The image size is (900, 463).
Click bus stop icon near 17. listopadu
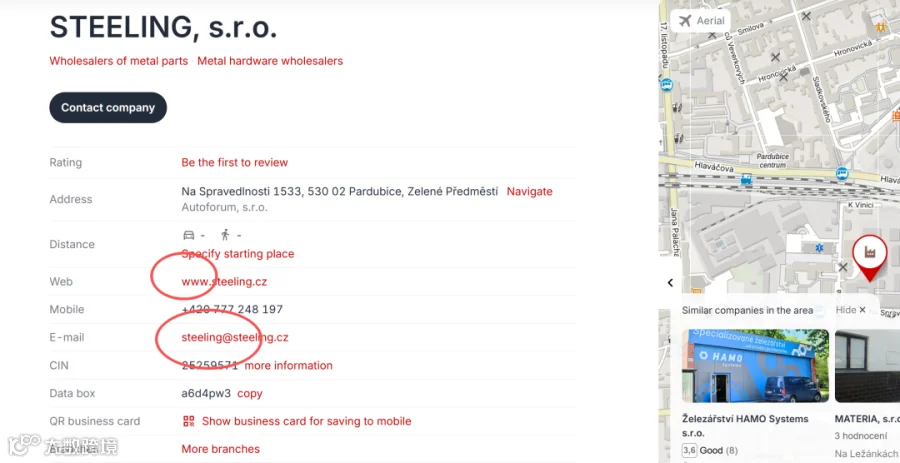pyautogui.click(x=666, y=85)
